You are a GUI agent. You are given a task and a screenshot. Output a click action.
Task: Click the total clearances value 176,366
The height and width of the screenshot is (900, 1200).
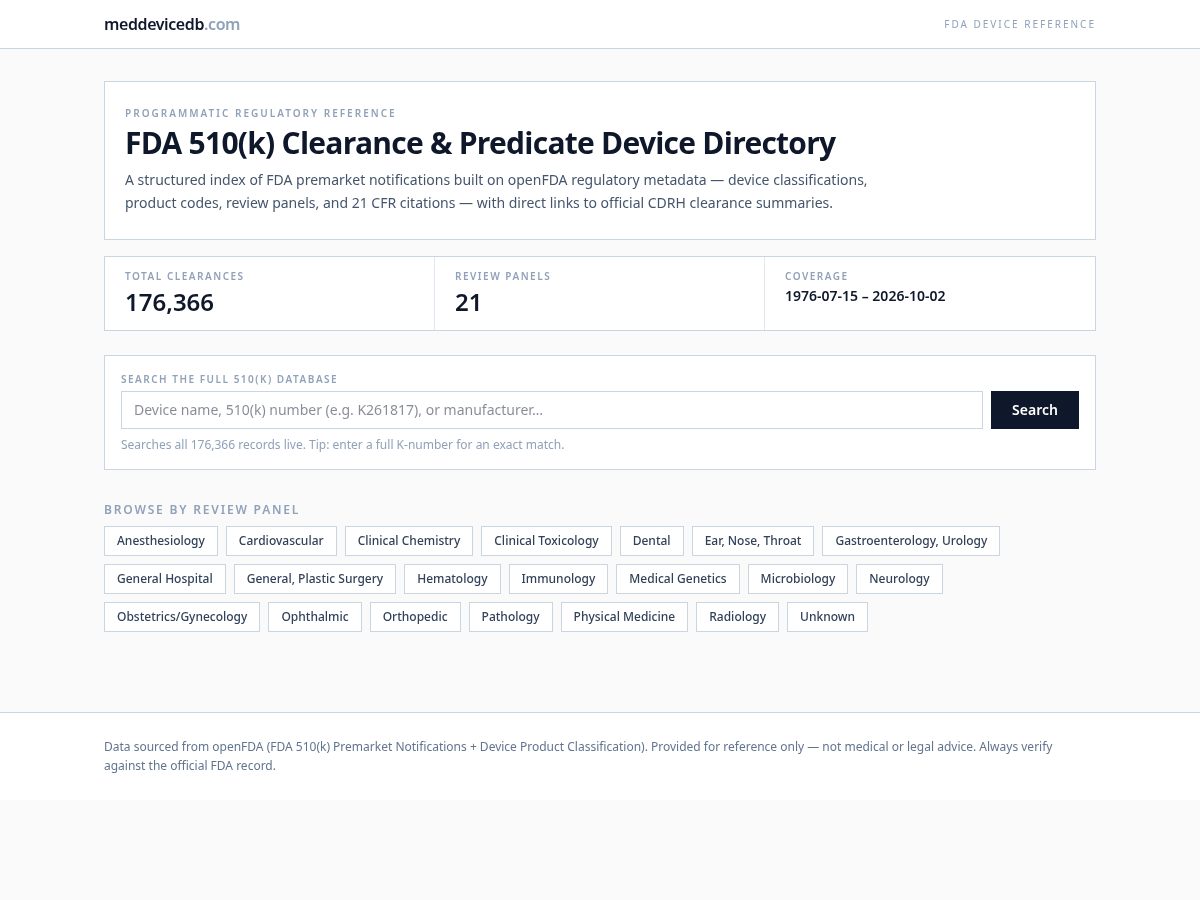[x=169, y=303]
